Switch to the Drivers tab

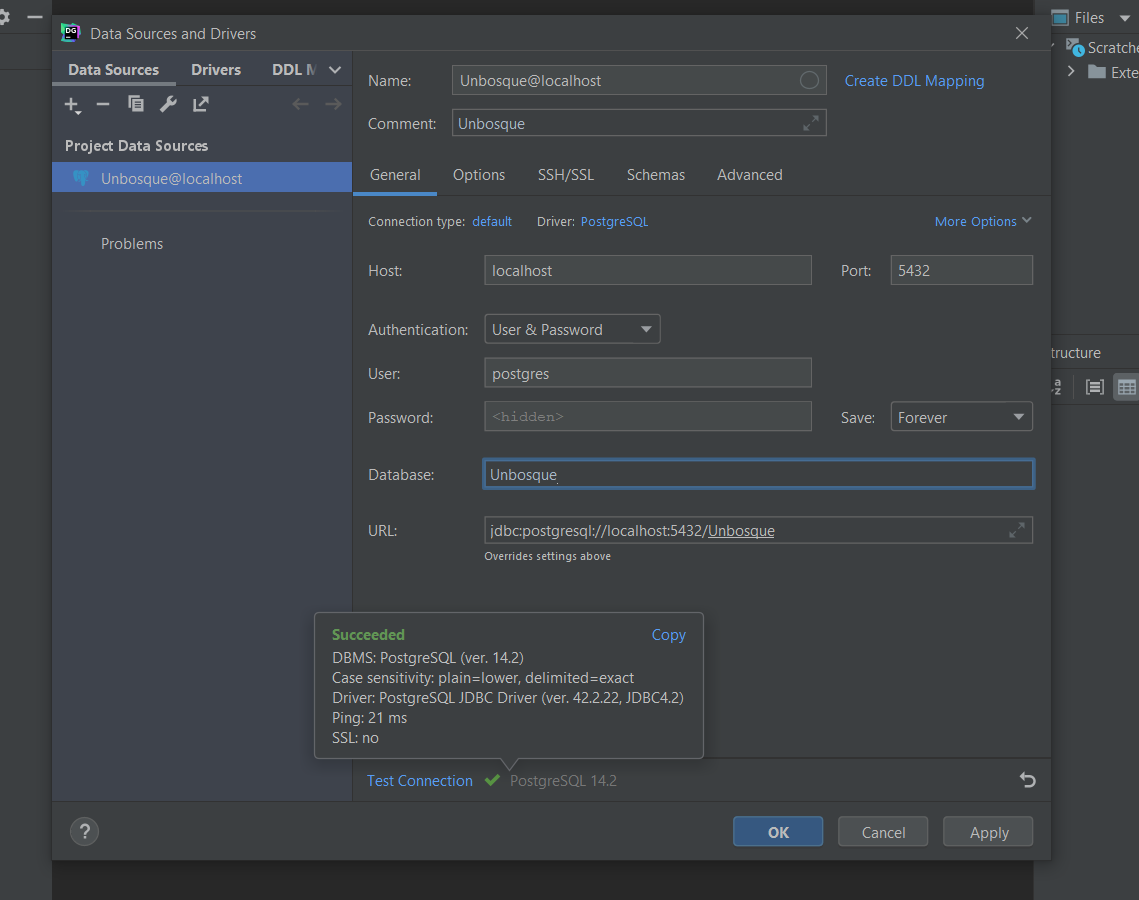click(216, 69)
